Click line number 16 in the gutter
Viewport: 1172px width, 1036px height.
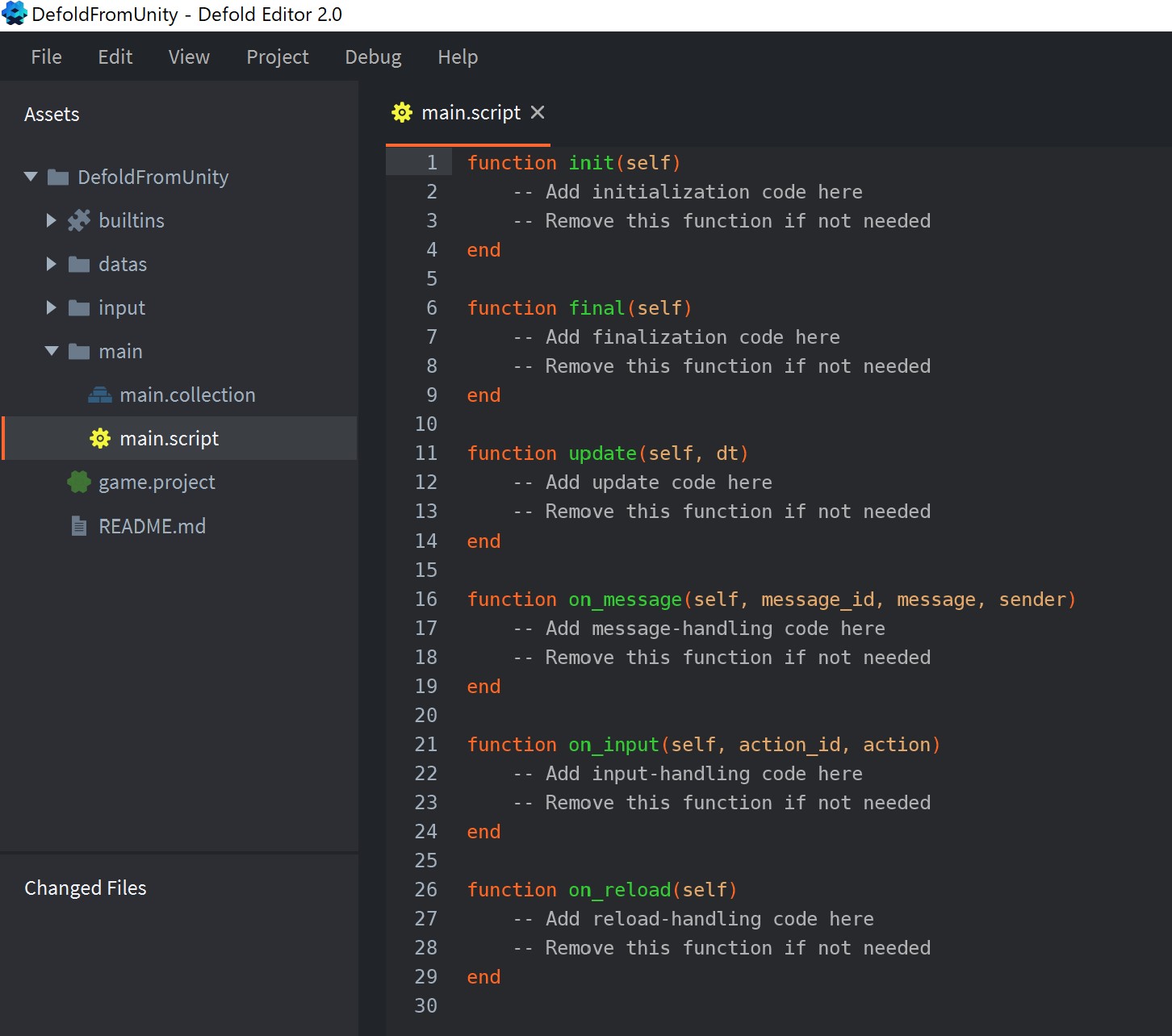tap(425, 599)
